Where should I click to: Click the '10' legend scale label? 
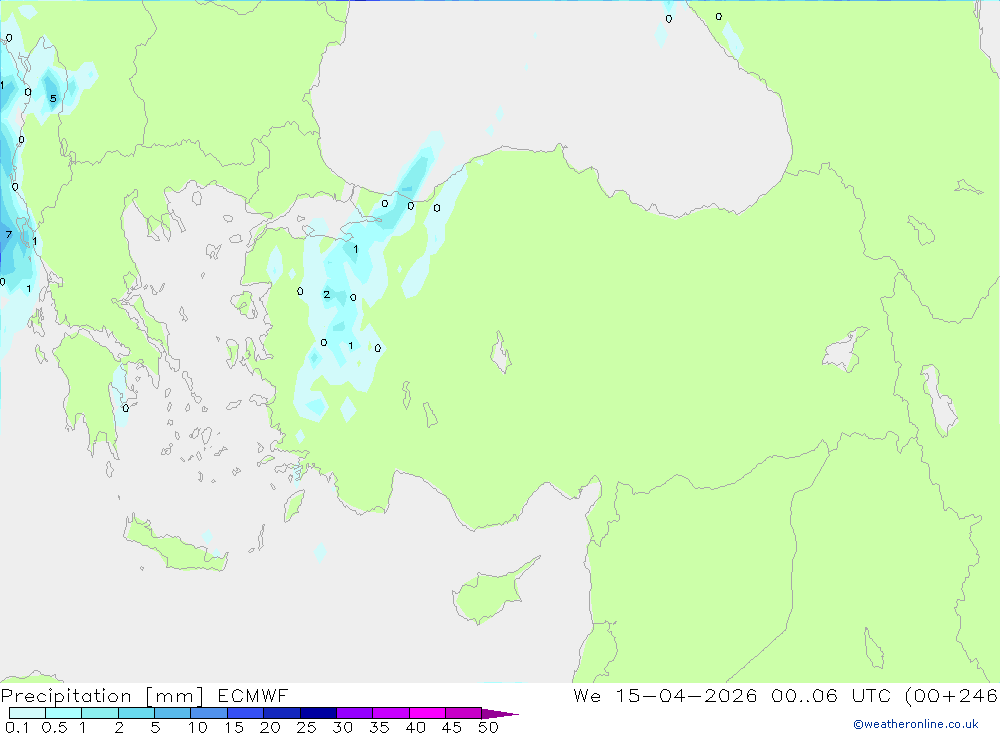198,727
